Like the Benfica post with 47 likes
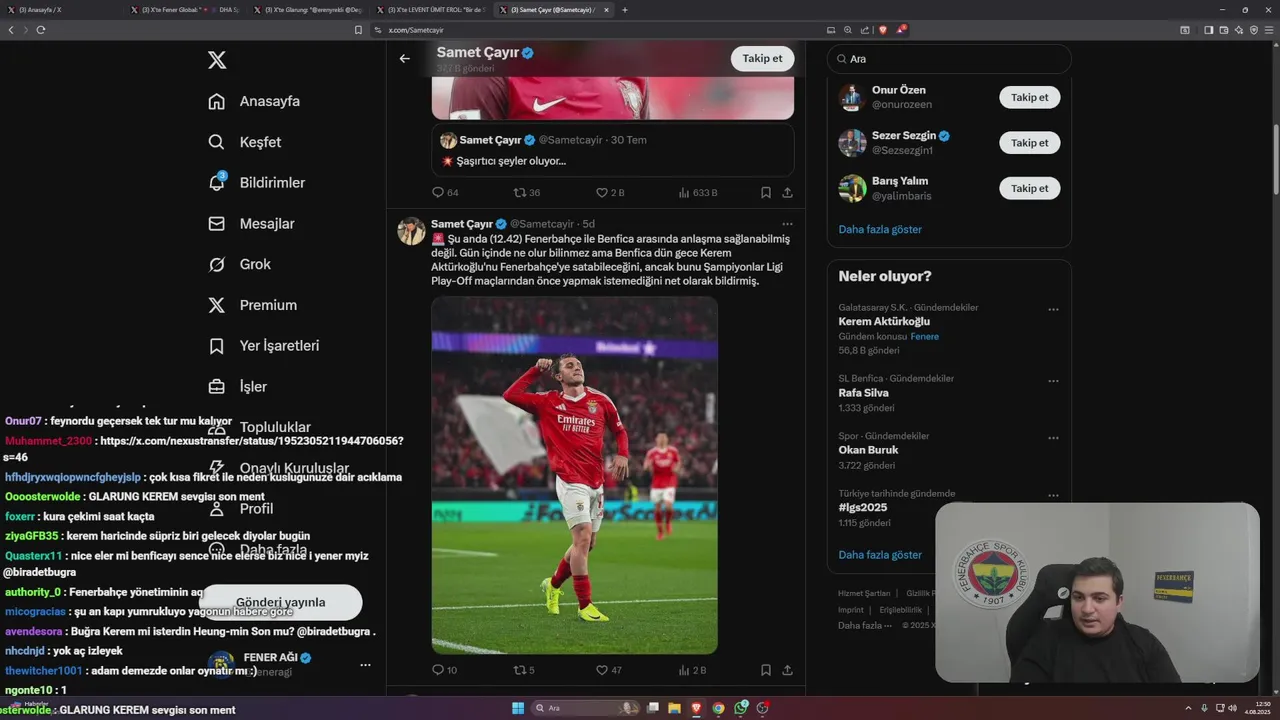The height and width of the screenshot is (720, 1280). coord(608,670)
